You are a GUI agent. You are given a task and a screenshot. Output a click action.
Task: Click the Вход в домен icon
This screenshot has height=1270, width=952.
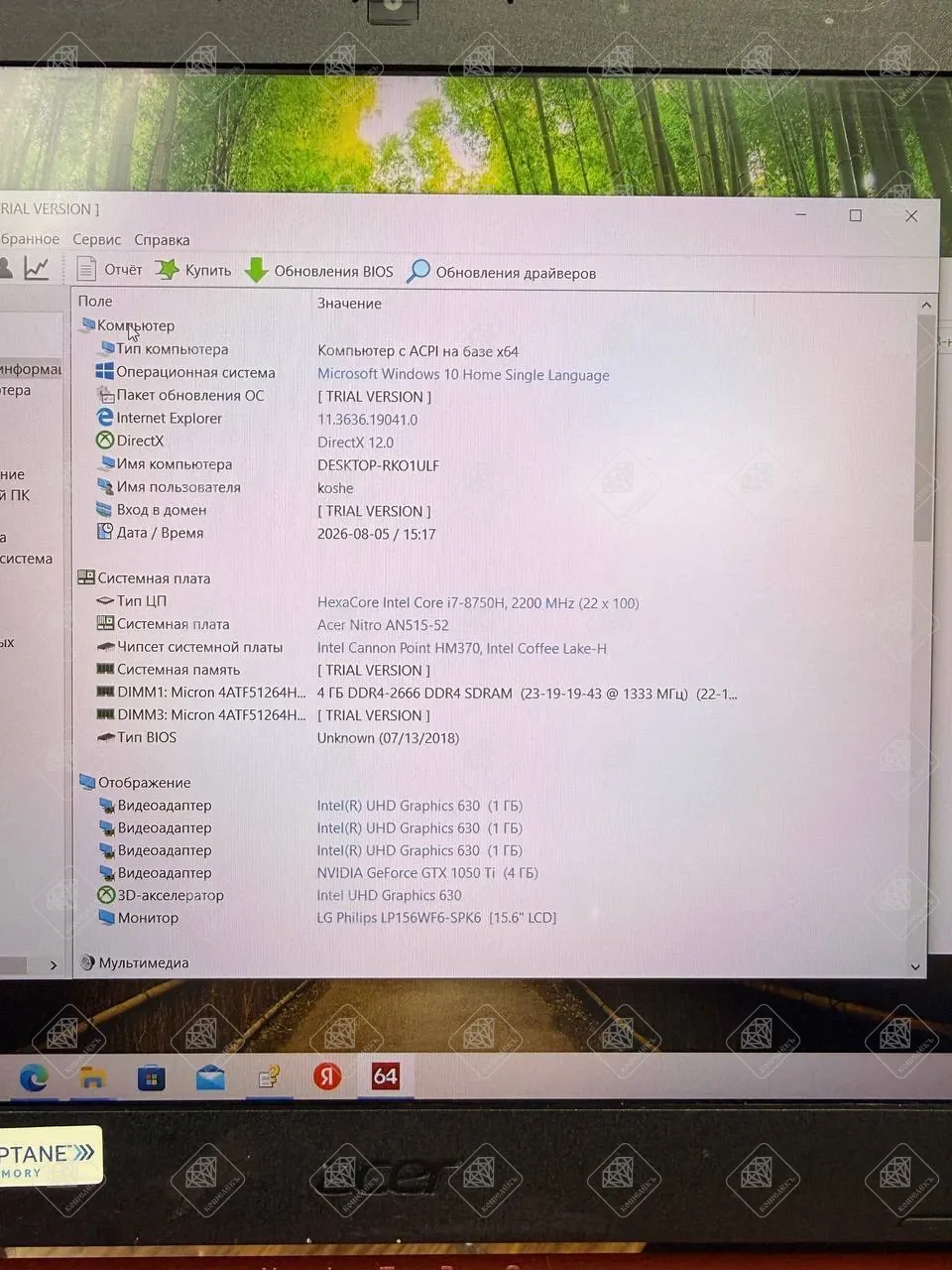click(105, 509)
